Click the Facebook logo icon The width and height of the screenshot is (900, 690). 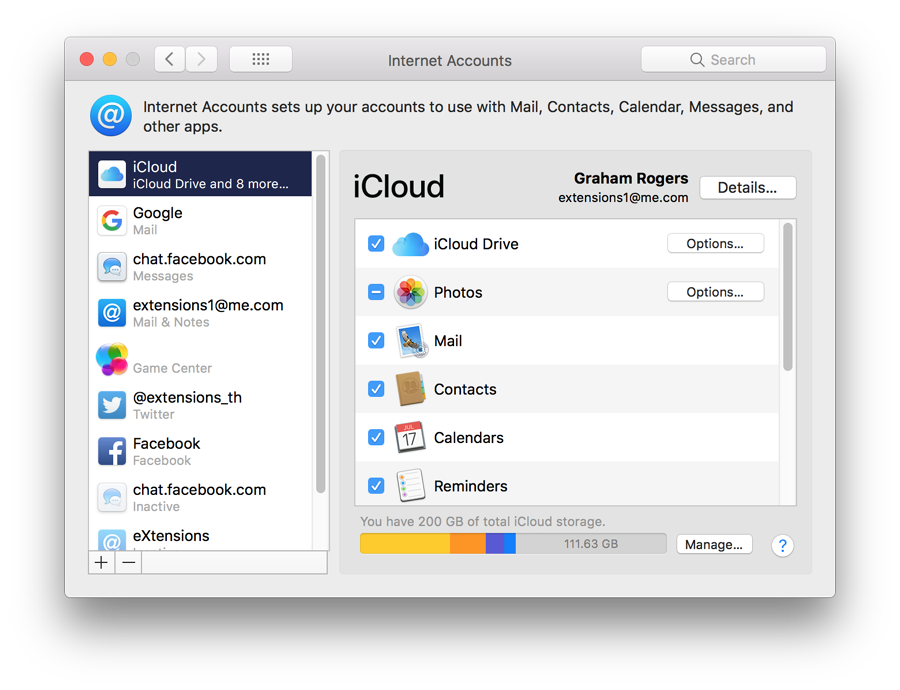tap(111, 451)
